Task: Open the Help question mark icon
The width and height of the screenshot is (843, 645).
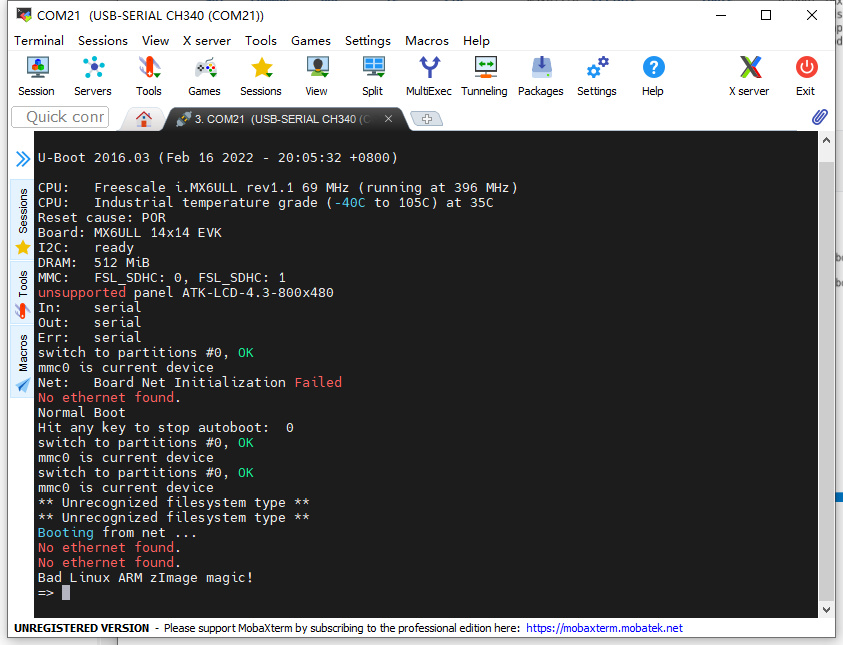Action: [x=653, y=76]
